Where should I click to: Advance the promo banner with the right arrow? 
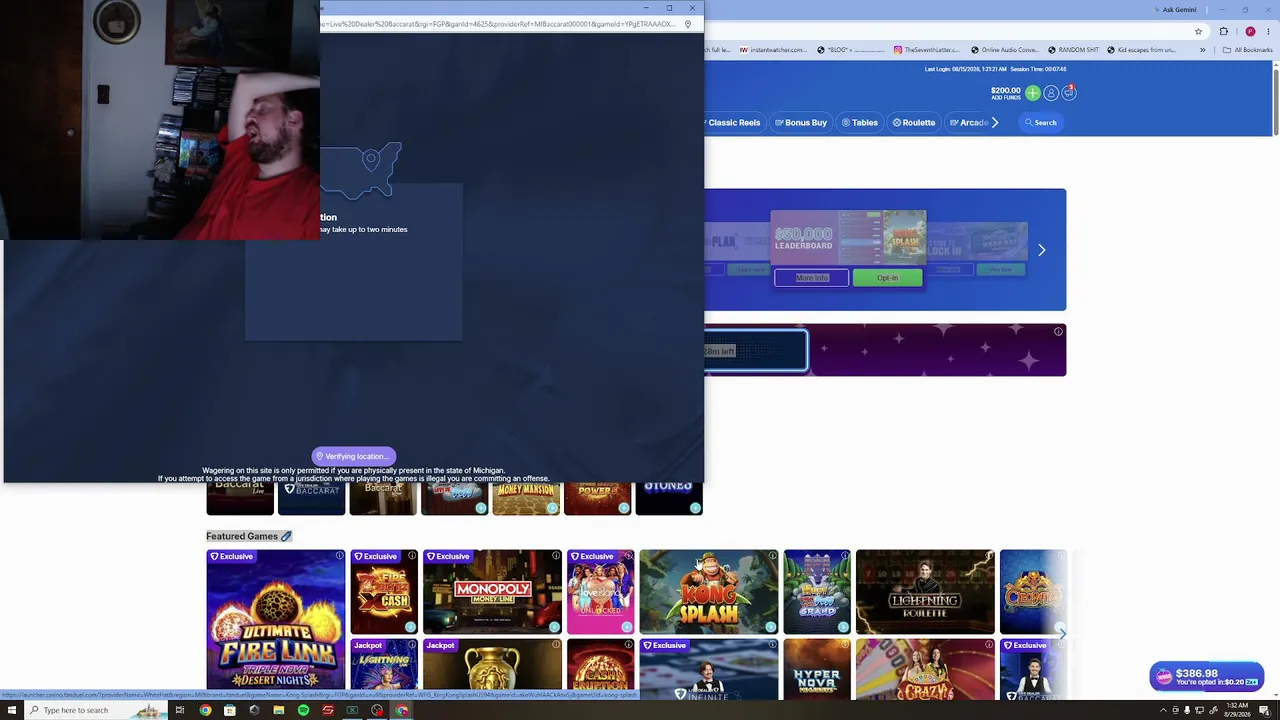click(x=1041, y=250)
